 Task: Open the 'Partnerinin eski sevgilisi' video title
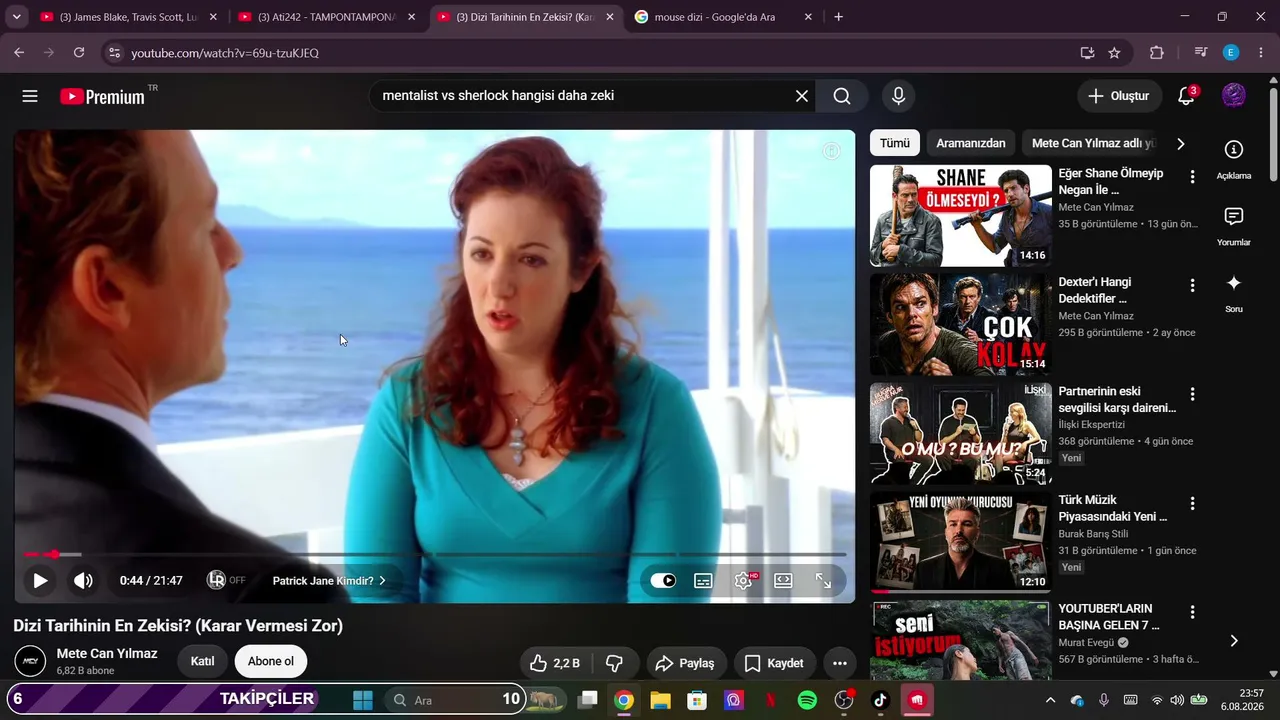coord(1117,399)
